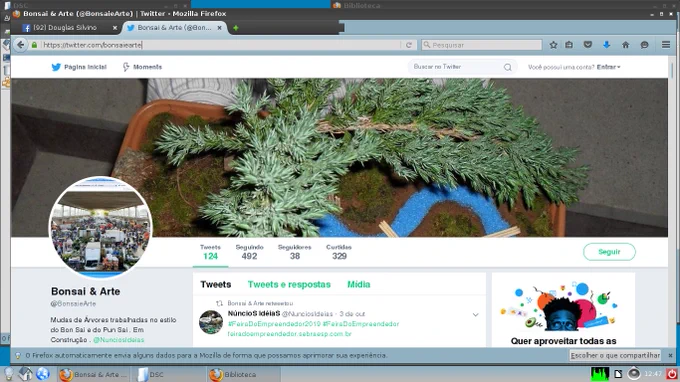The width and height of the screenshot is (680, 382).
Task: Select the Tweets 124 counter
Action: click(x=210, y=252)
